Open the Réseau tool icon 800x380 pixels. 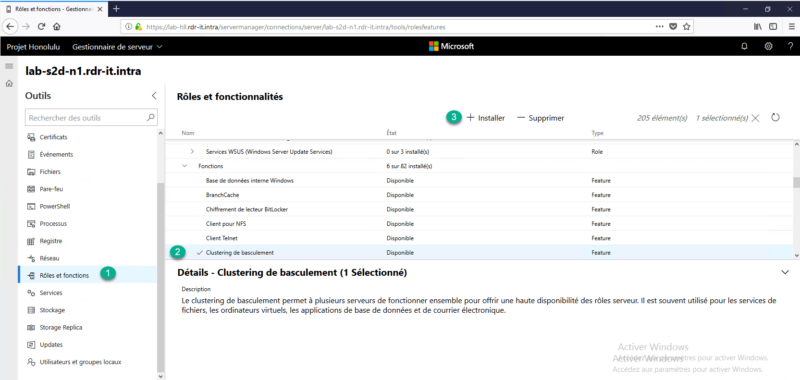coord(30,259)
